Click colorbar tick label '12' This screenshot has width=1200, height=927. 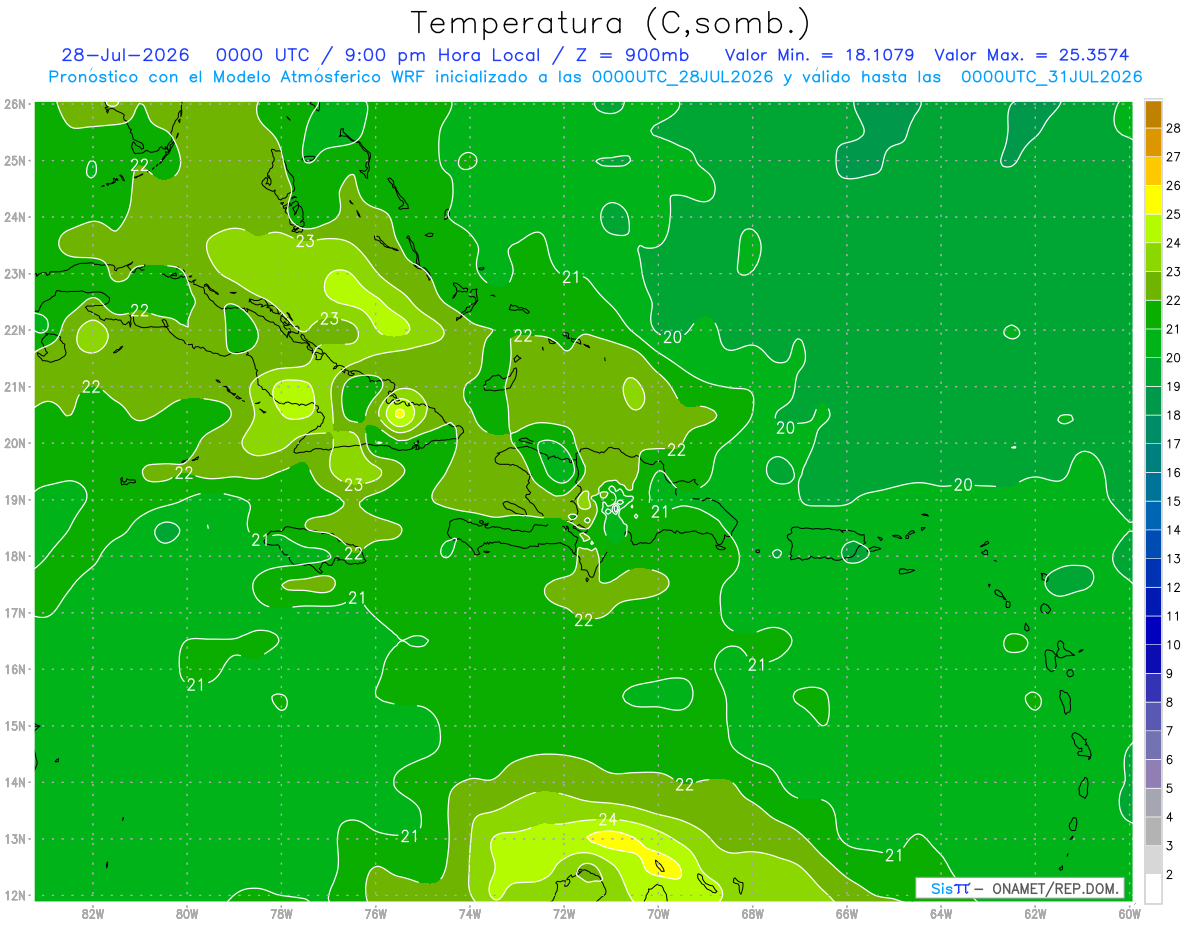pos(1173,587)
